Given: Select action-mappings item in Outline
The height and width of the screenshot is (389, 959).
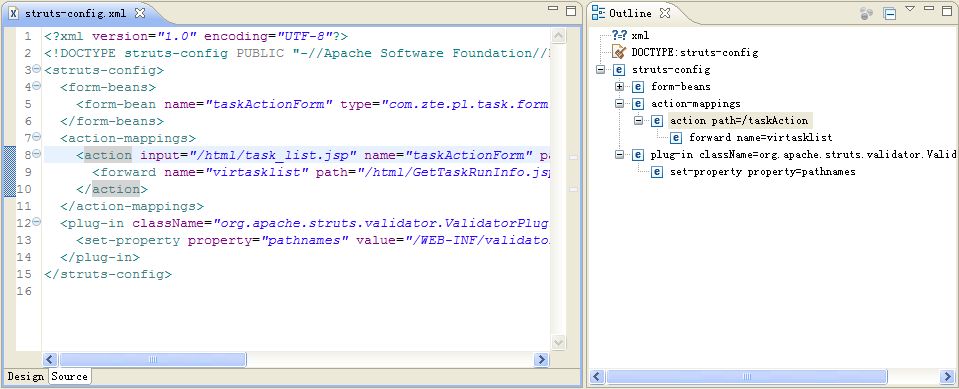Looking at the screenshot, I should [x=695, y=104].
